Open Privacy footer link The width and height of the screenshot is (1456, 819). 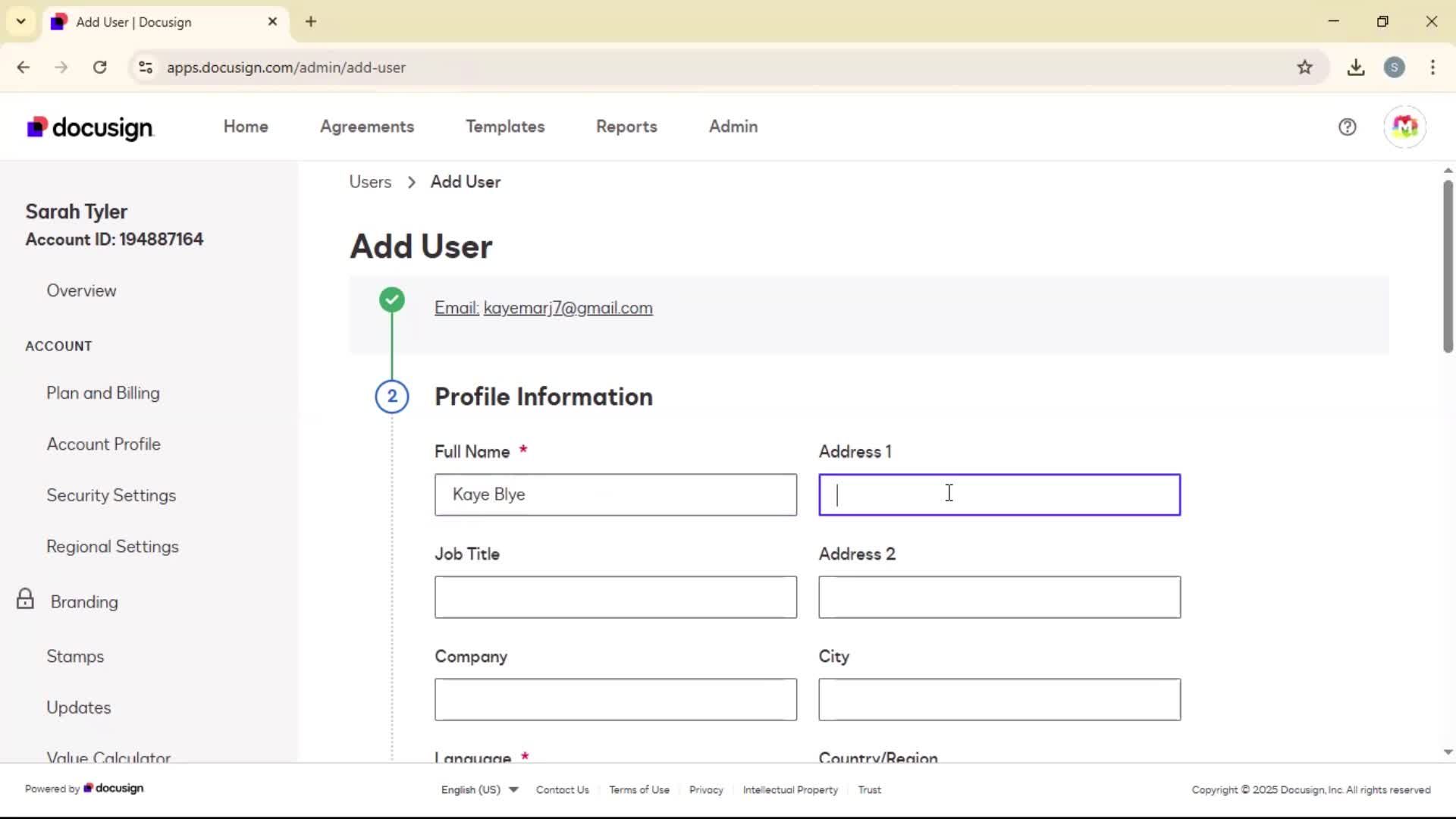point(705,789)
